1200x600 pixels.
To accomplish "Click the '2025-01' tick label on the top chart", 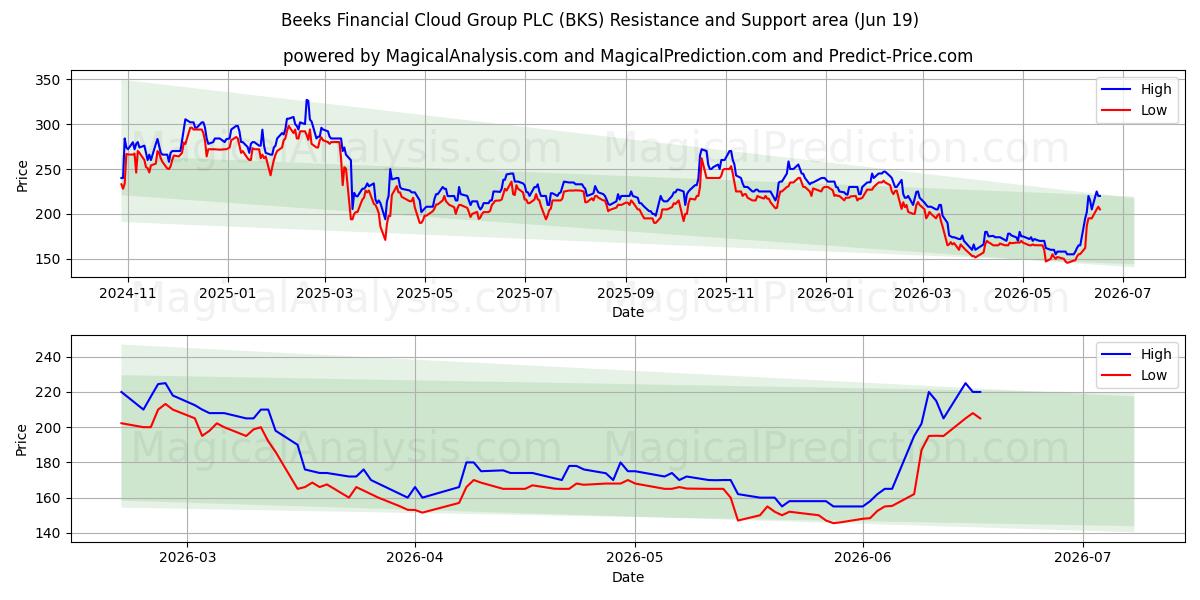I will [x=228, y=295].
